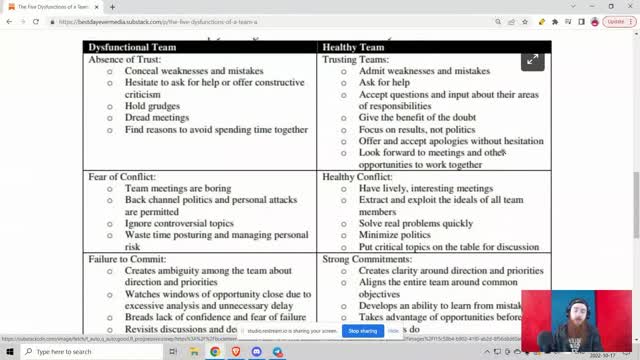The width and height of the screenshot is (640, 360).
Task: Click the Stop sharing button
Action: tap(363, 331)
